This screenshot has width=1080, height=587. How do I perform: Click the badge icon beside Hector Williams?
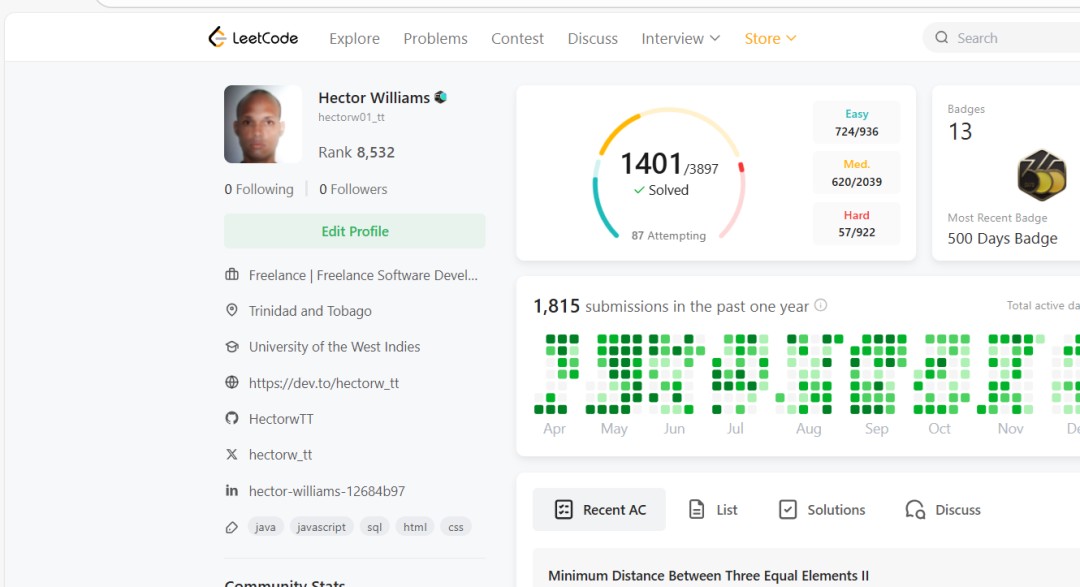441,98
